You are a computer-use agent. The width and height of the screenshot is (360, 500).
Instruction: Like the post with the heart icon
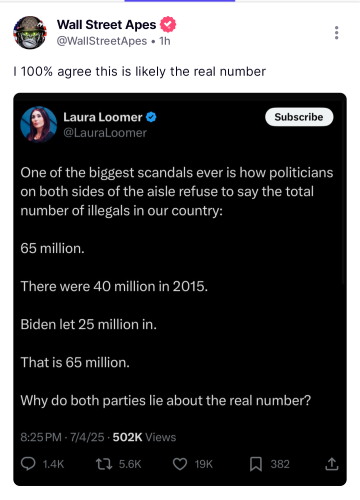[x=180, y=464]
